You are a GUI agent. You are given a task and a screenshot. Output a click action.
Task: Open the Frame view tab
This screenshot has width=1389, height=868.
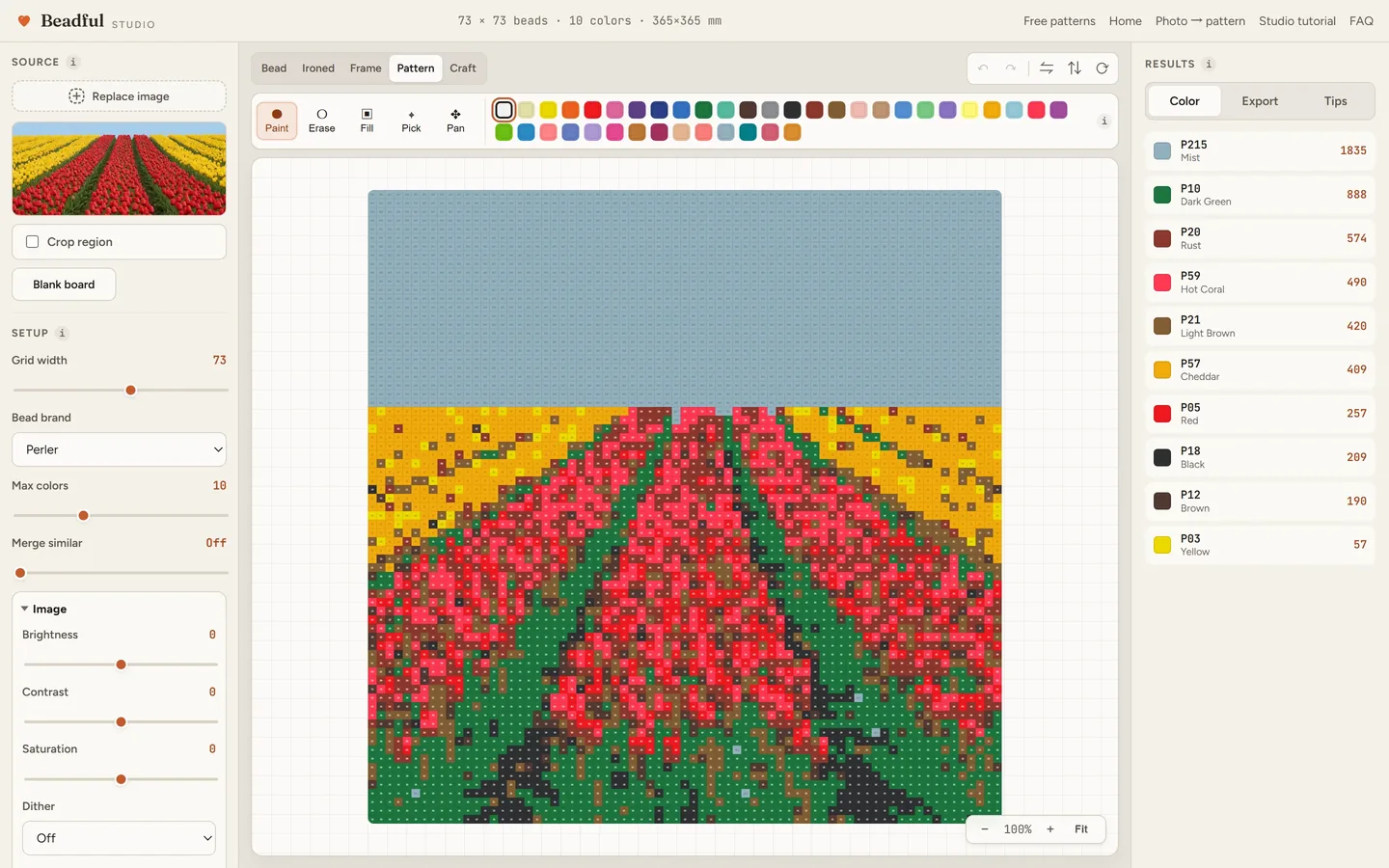366,68
